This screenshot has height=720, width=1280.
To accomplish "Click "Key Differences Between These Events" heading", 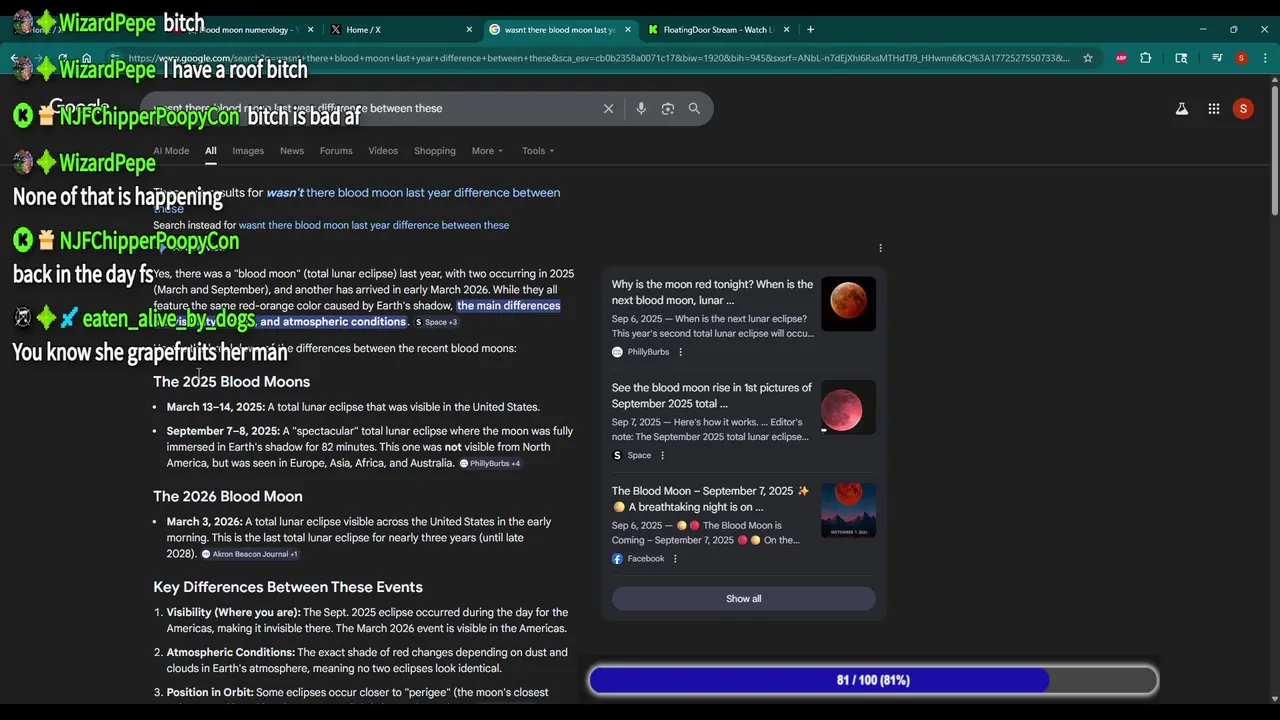I will coord(288,587).
